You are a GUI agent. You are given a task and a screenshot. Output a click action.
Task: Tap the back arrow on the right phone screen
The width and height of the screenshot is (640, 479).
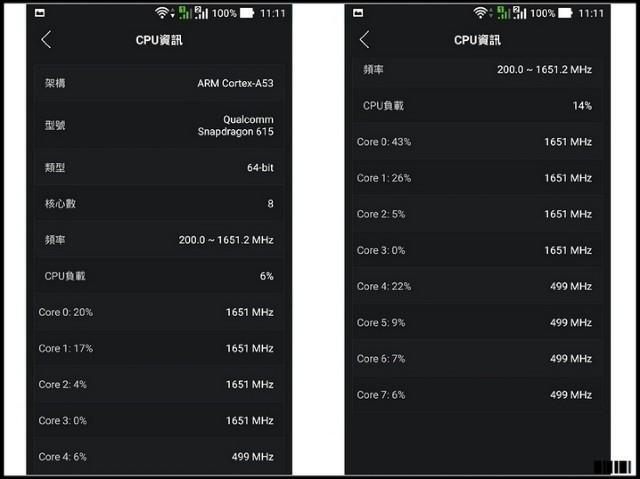(x=364, y=40)
